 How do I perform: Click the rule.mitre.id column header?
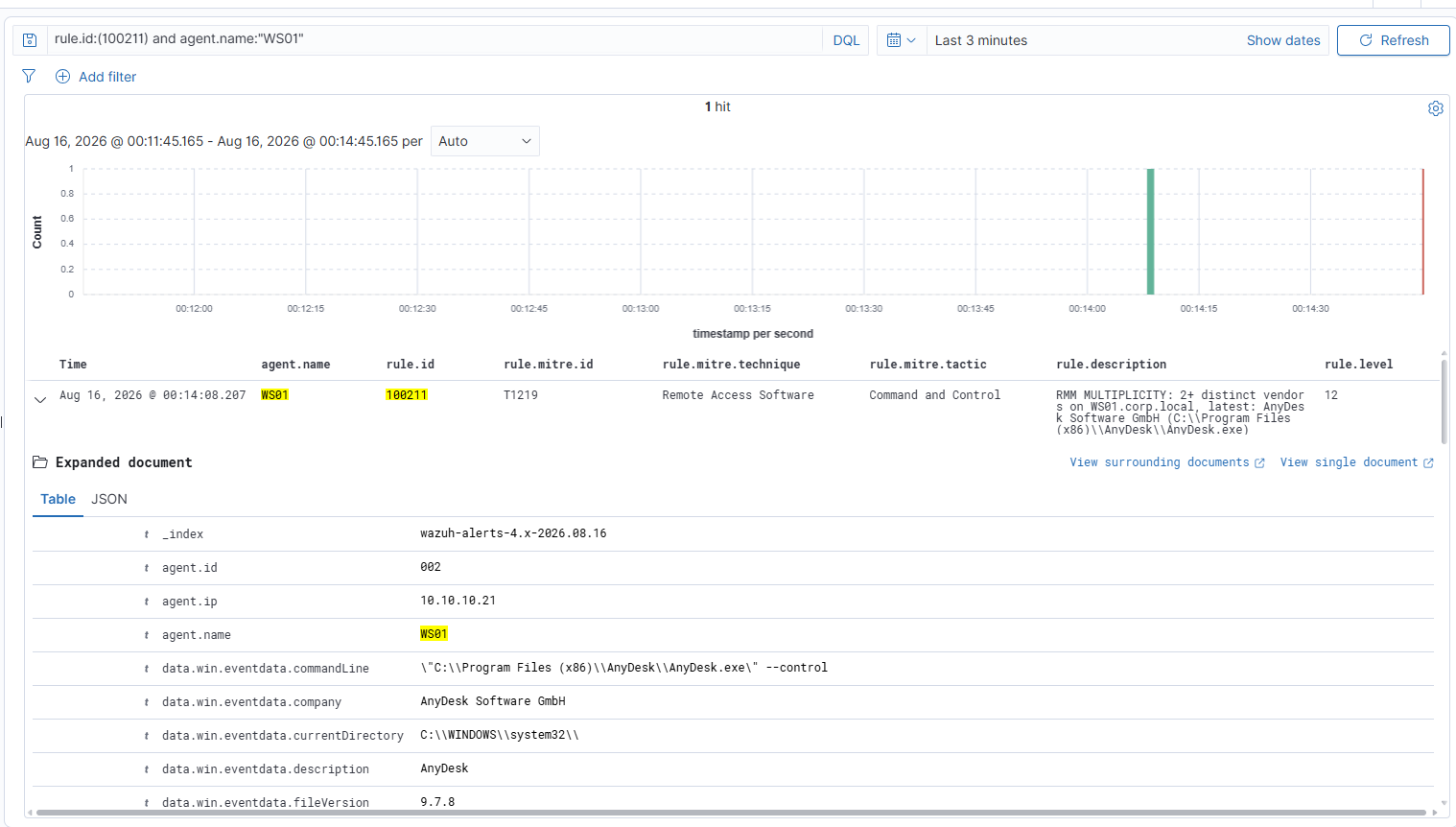pos(549,365)
